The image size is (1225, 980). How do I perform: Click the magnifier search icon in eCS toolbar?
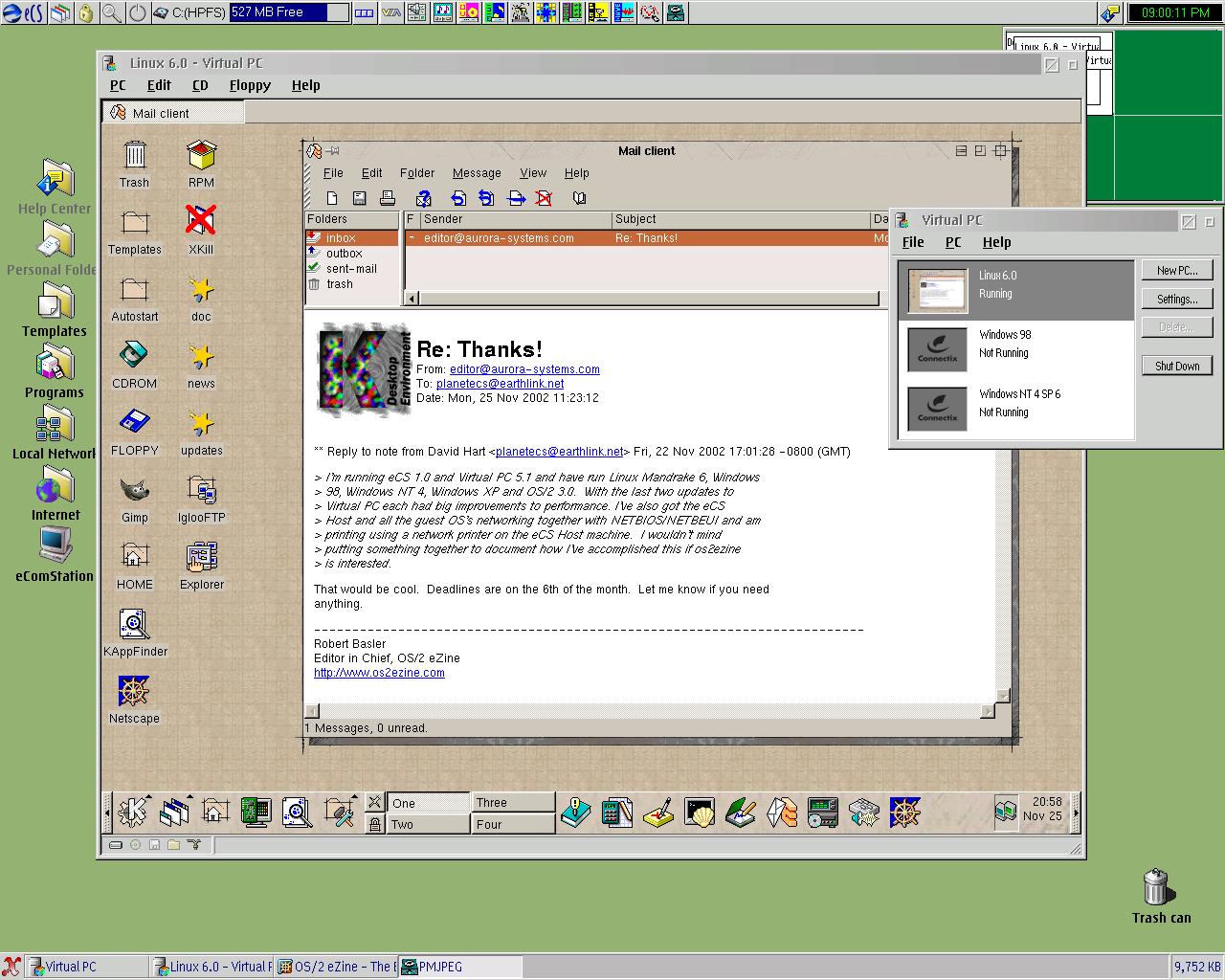point(112,12)
